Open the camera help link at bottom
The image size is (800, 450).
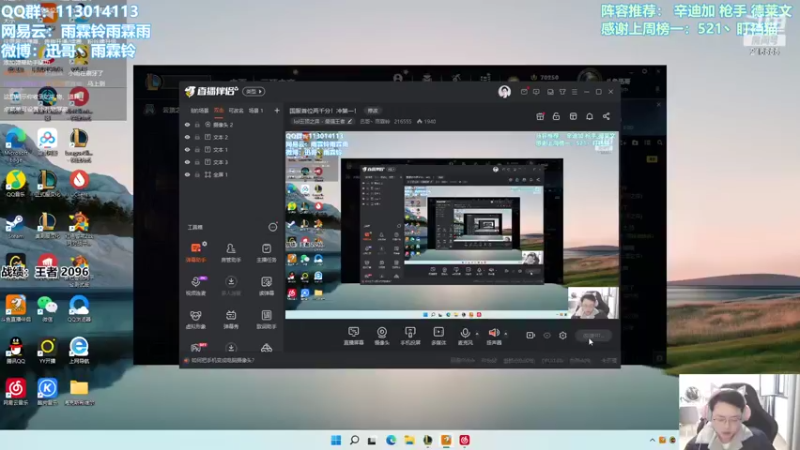pyautogui.click(x=222, y=360)
